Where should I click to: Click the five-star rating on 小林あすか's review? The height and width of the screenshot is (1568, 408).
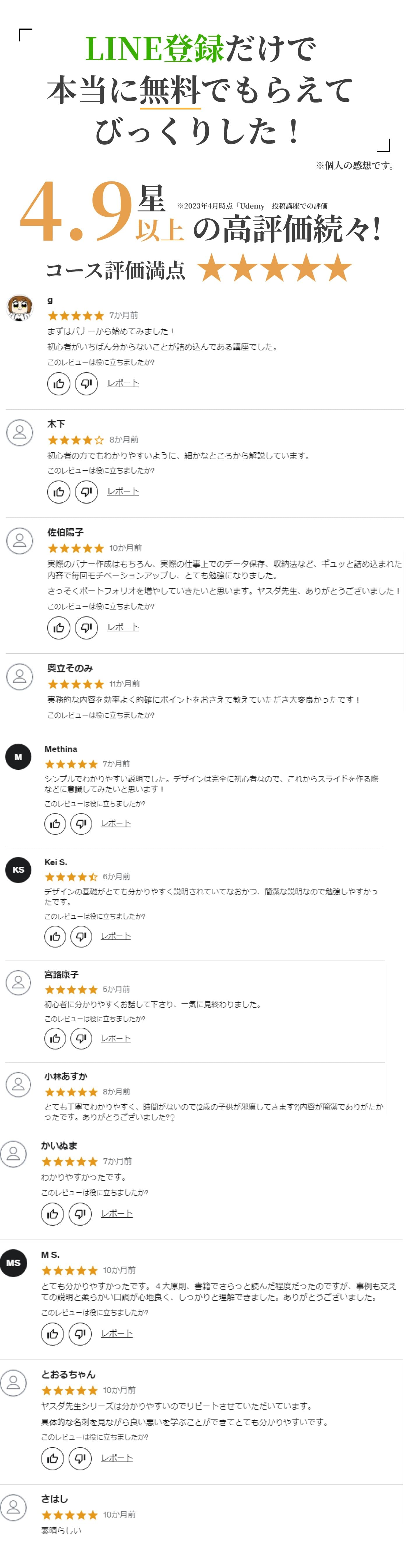[71, 1092]
